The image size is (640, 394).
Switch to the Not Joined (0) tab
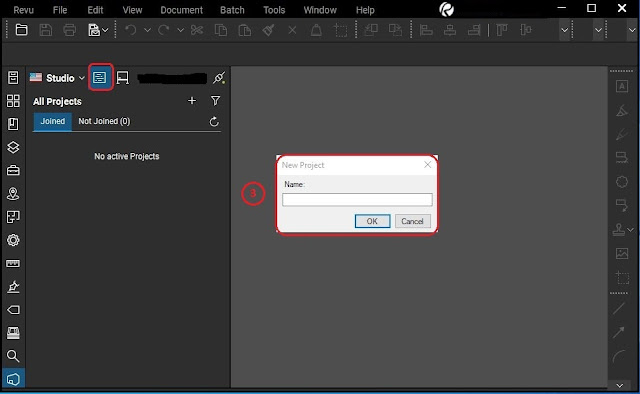[x=104, y=121]
